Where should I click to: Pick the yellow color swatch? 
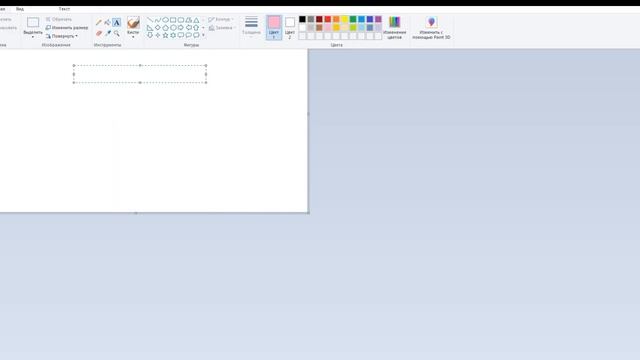(344, 19)
